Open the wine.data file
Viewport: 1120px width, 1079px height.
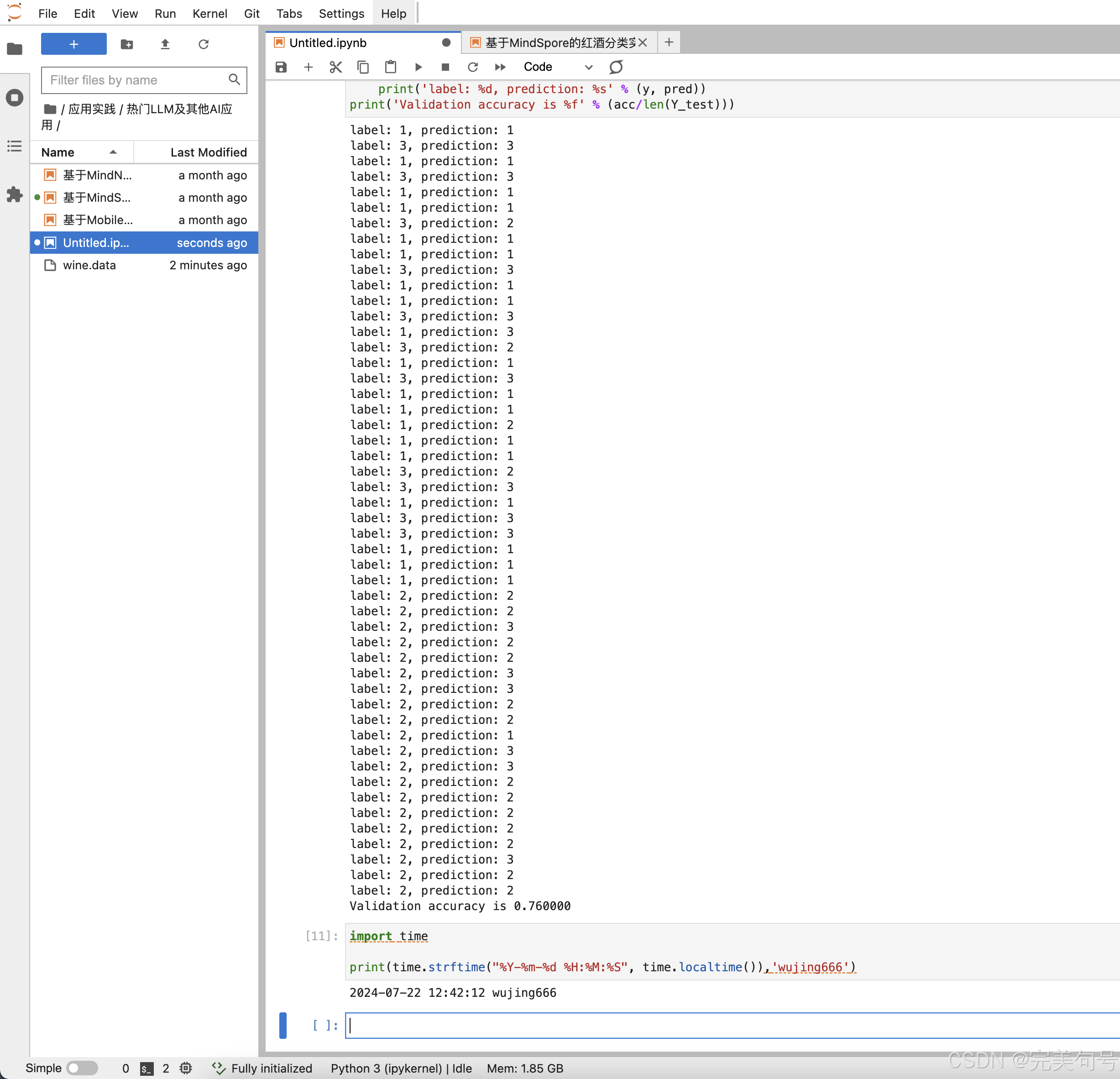pos(89,265)
